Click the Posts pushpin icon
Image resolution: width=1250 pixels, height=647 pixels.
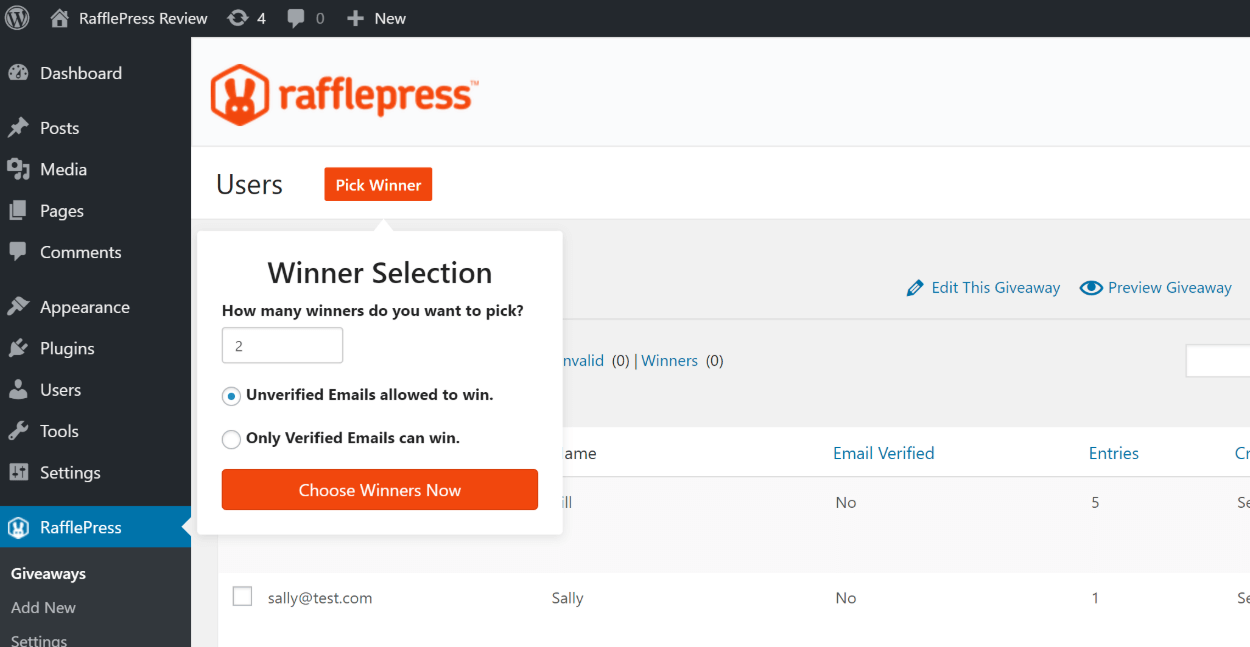point(18,128)
